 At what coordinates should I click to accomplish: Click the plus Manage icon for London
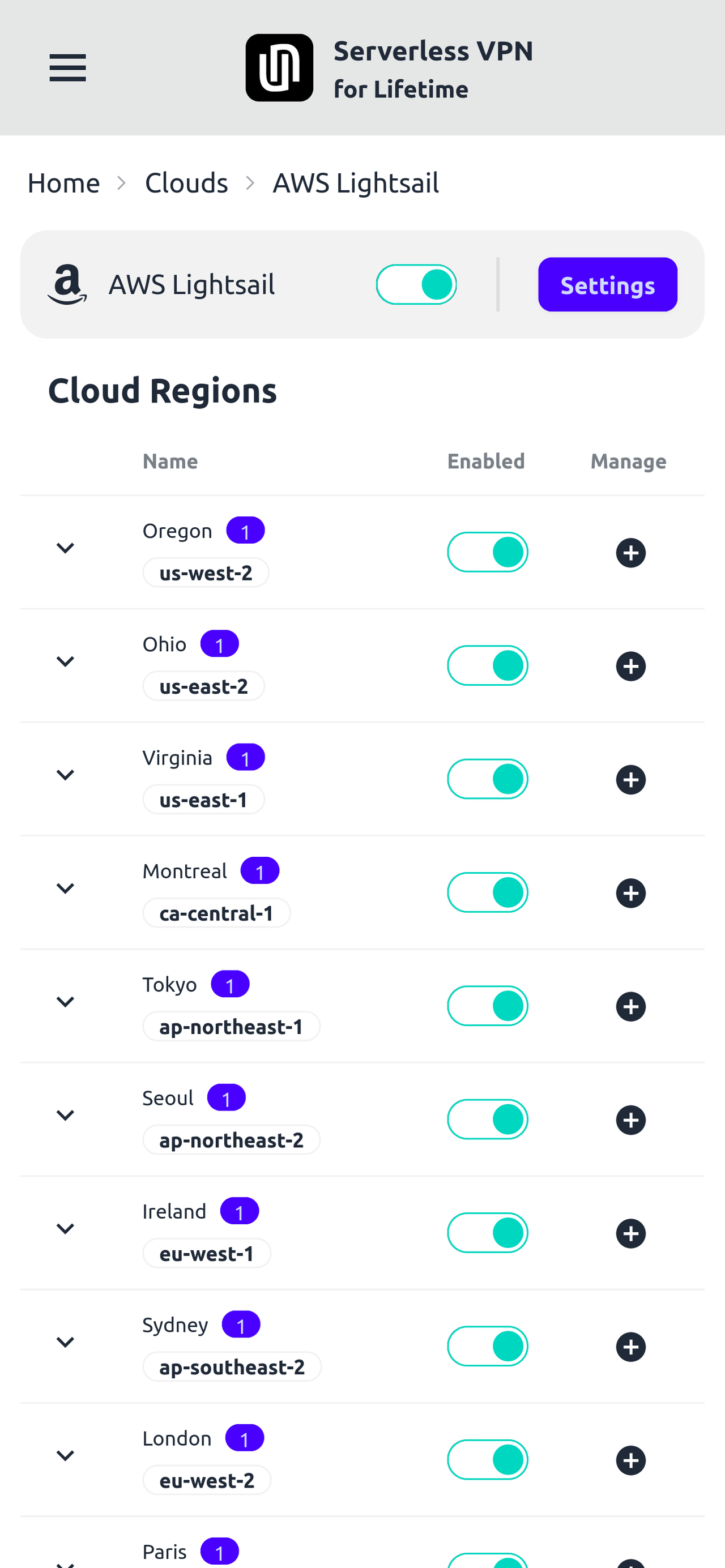click(x=631, y=1460)
